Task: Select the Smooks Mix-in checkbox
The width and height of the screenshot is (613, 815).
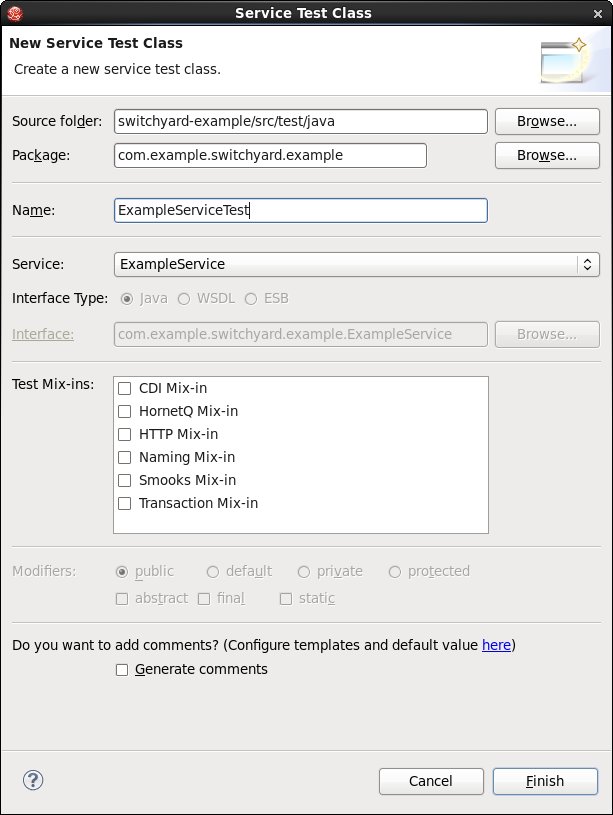Action: tap(125, 480)
